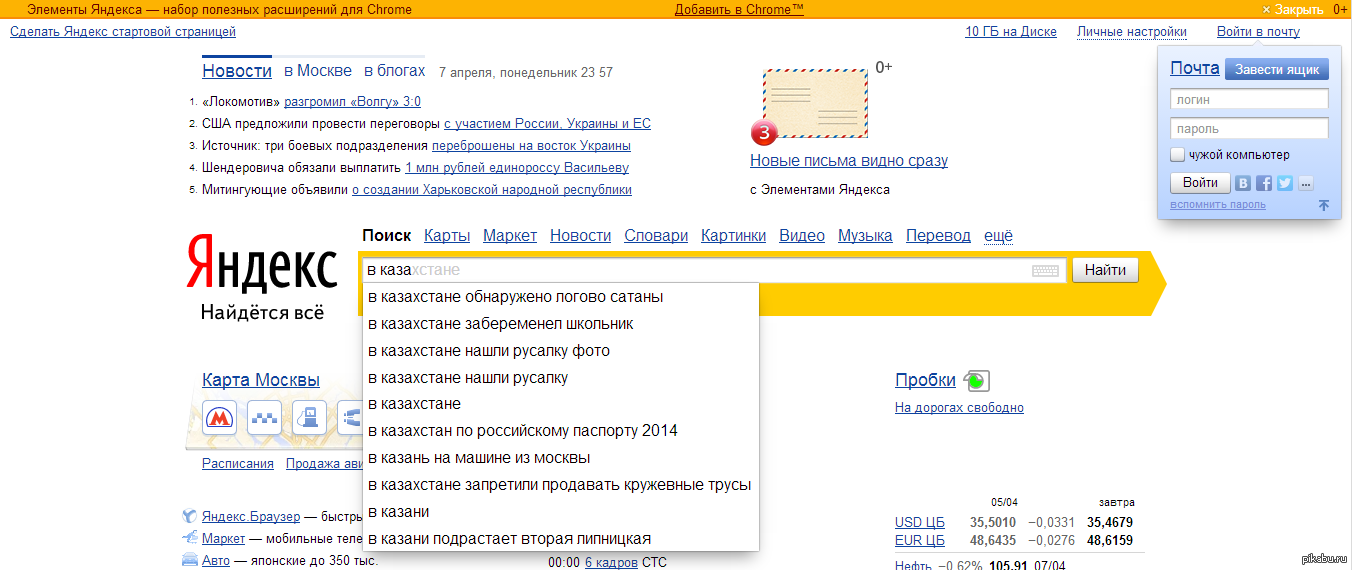Select suggestion 'в казахстане нашли русалку фото'

(489, 351)
